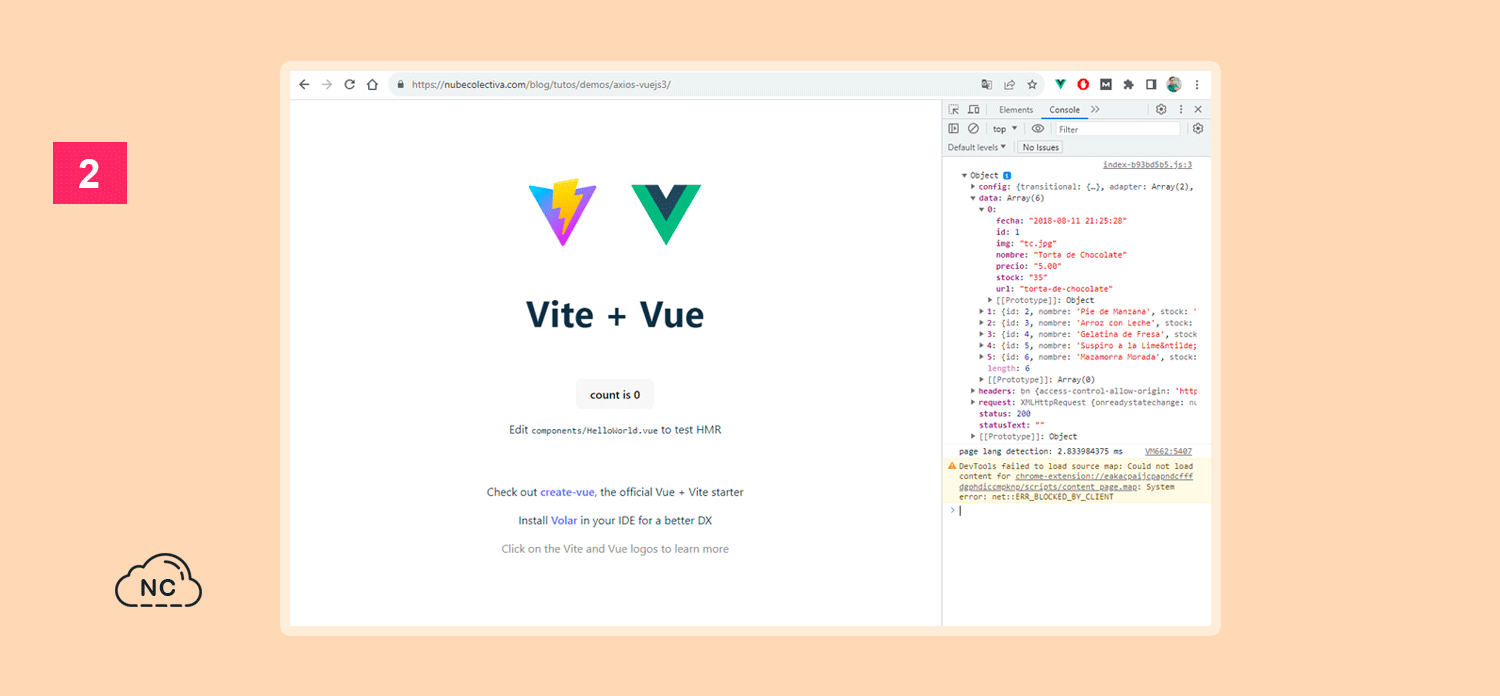Open the red ad blocker extension
Viewport: 1500px width, 696px height.
pos(1083,85)
